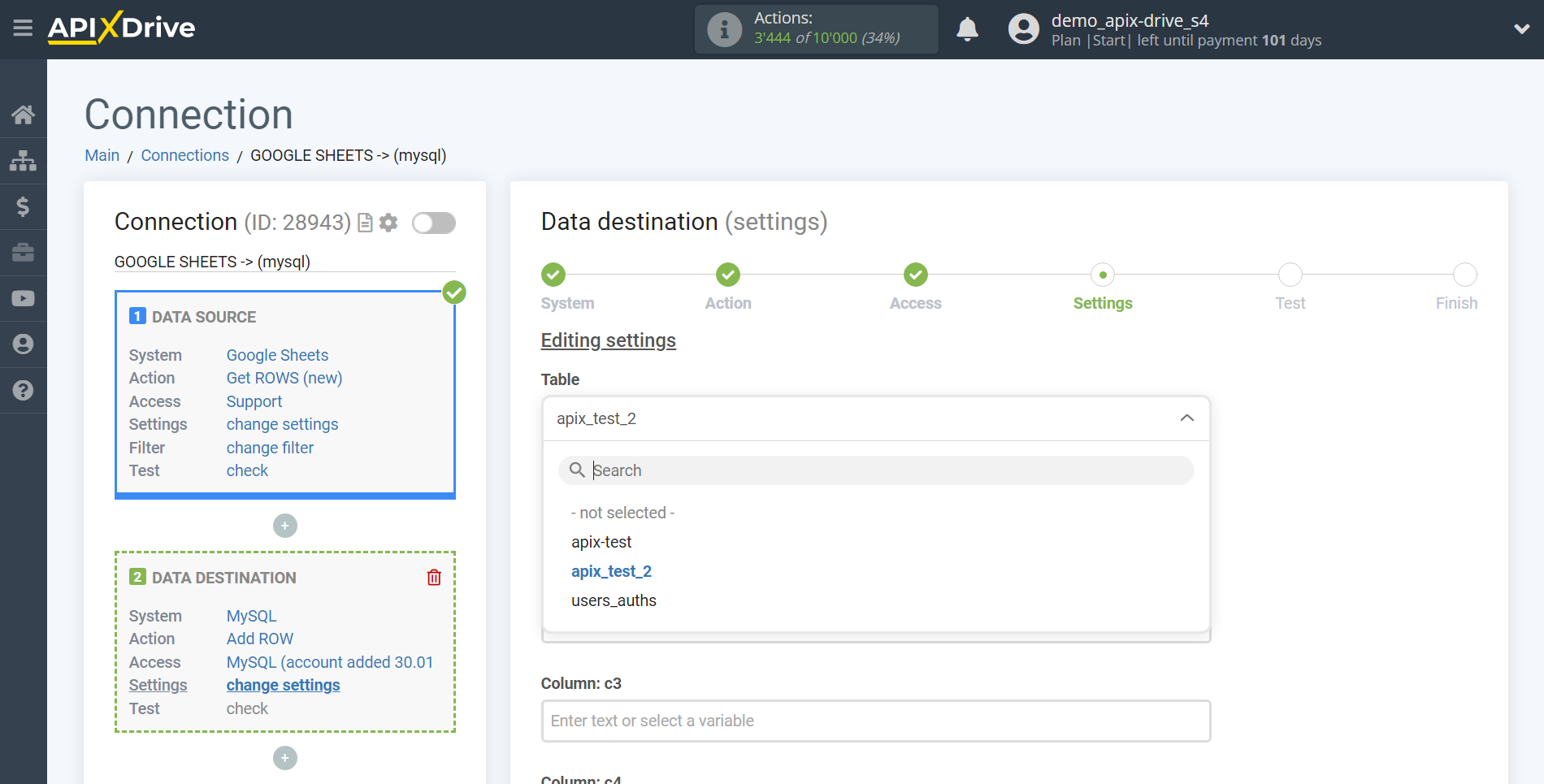Click in the table Search field
This screenshot has width=1544, height=784.
click(x=876, y=470)
